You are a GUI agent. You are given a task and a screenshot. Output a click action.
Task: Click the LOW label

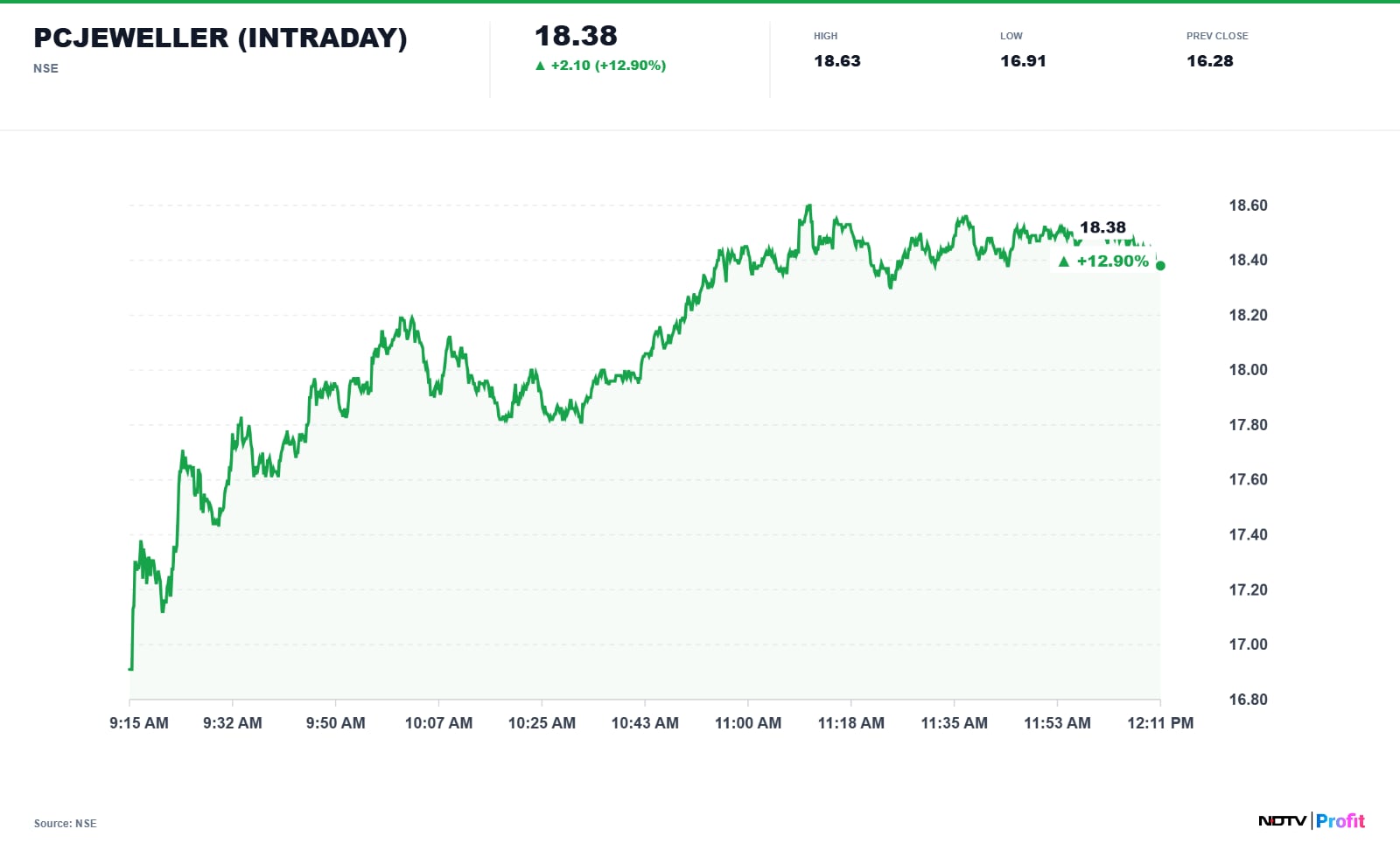pos(1011,36)
